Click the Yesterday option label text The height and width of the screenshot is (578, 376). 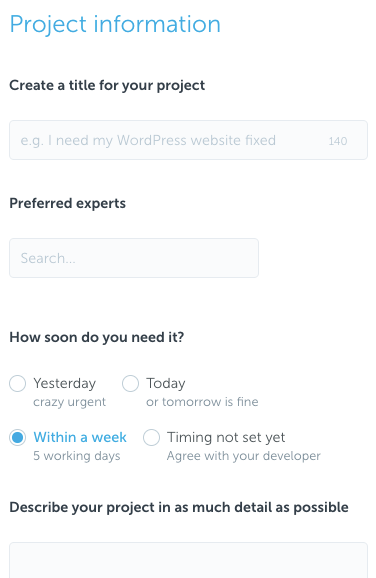(x=65, y=384)
